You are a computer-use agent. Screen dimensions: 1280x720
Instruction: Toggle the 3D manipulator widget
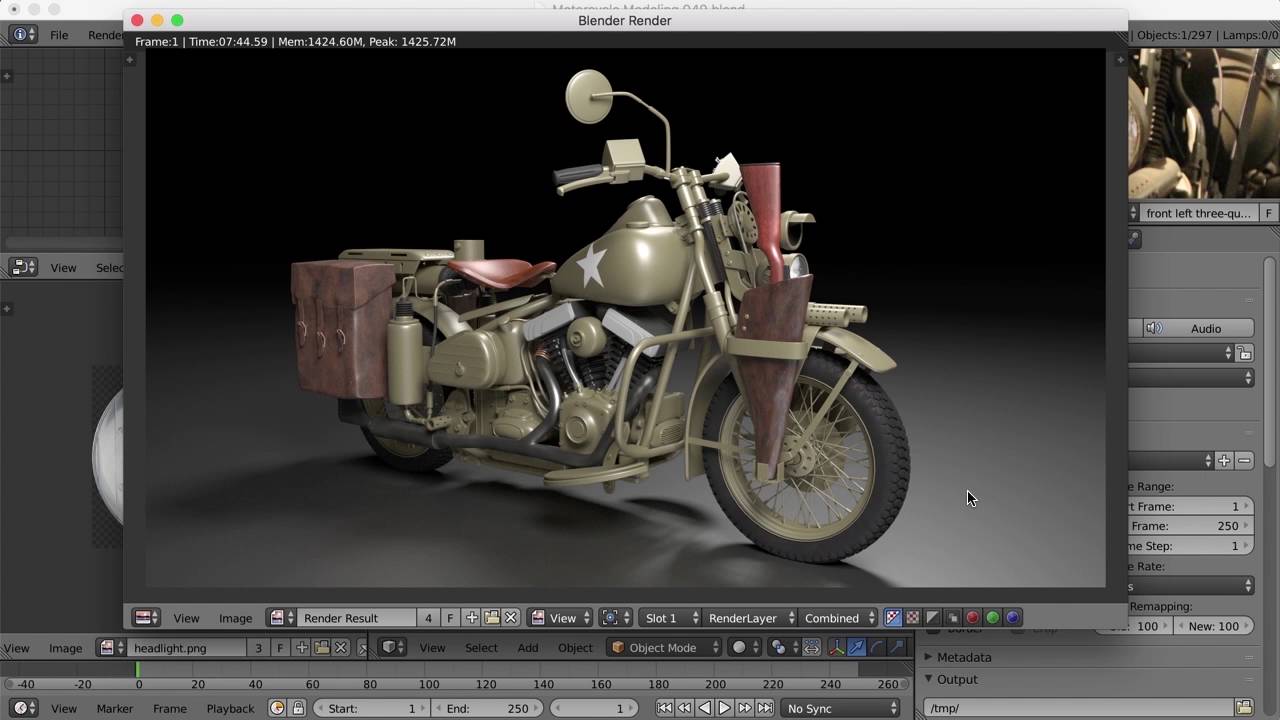(836, 648)
